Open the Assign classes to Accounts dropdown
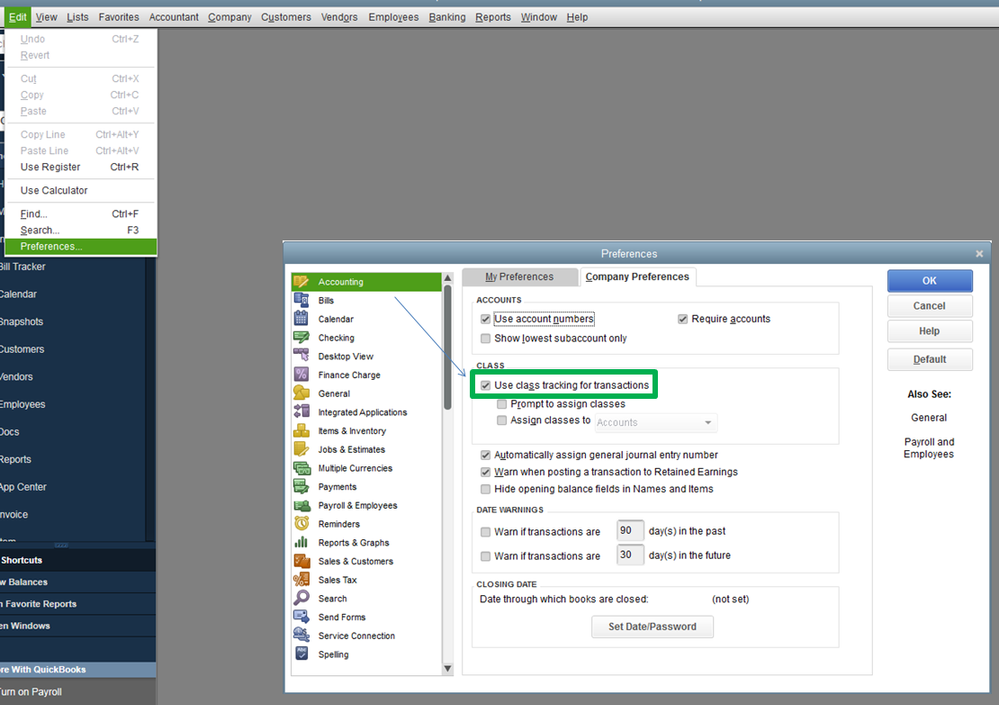 tap(656, 422)
